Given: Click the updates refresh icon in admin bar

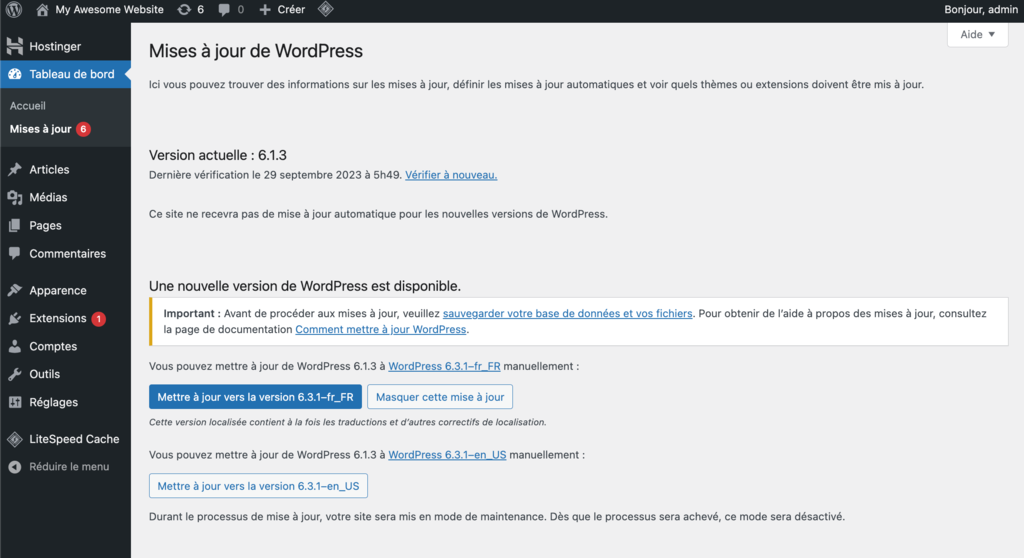Looking at the screenshot, I should 184,9.
